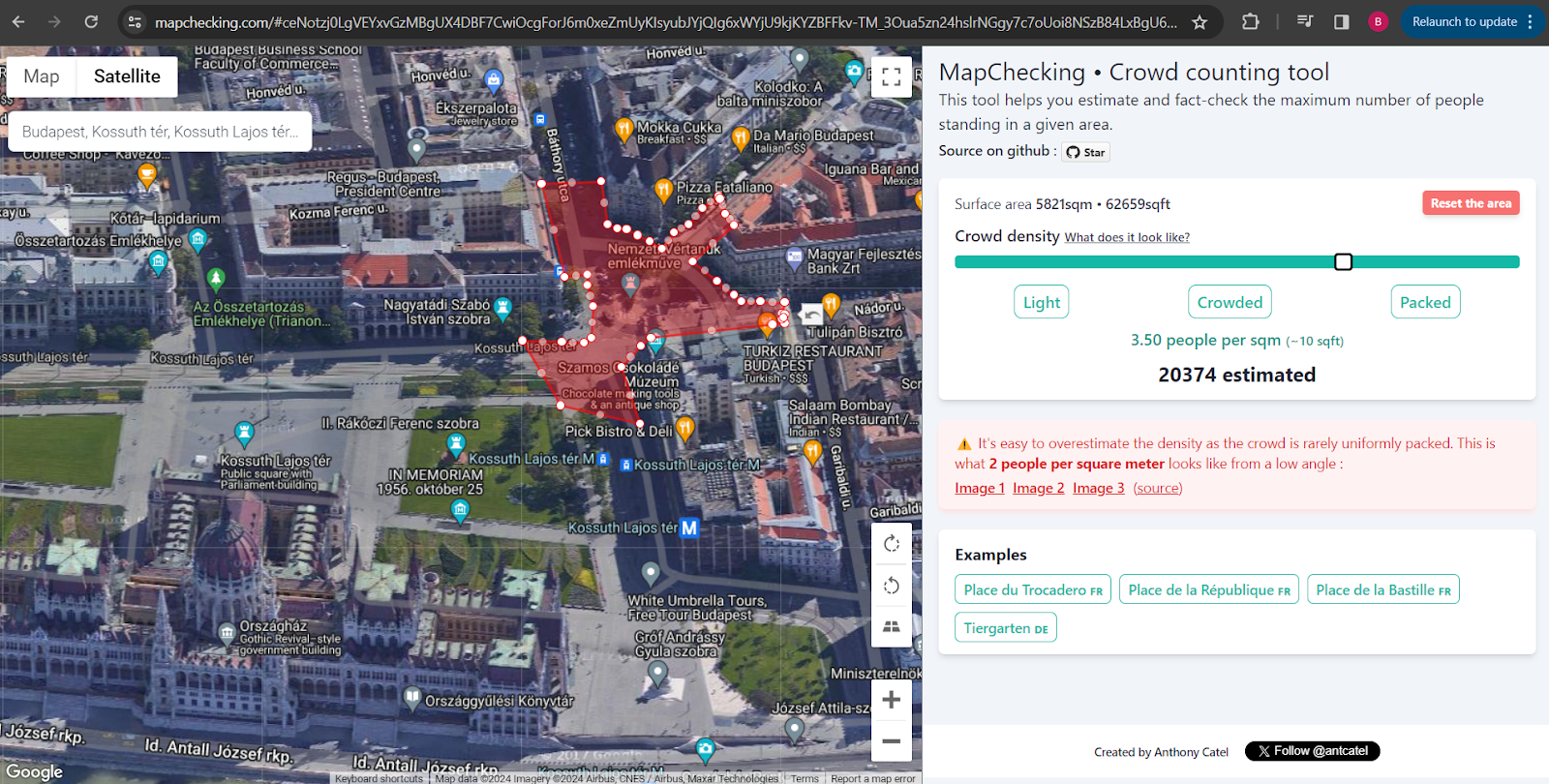Zoom in on the map

coord(892,700)
